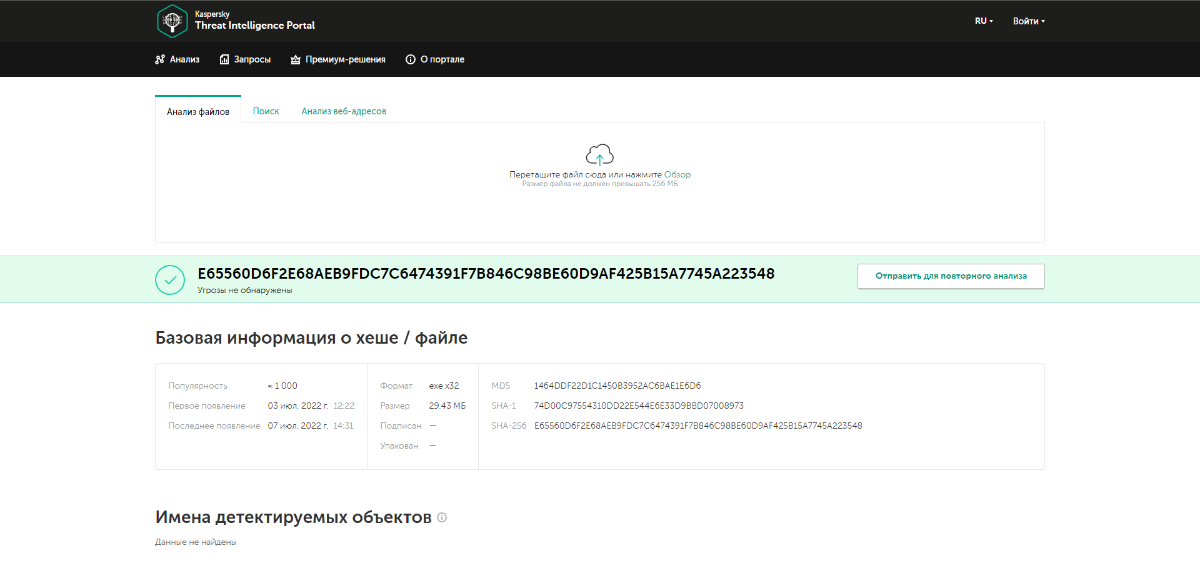The height and width of the screenshot is (563, 1200).
Task: Click the green checkmark status icon
Action: point(170,280)
